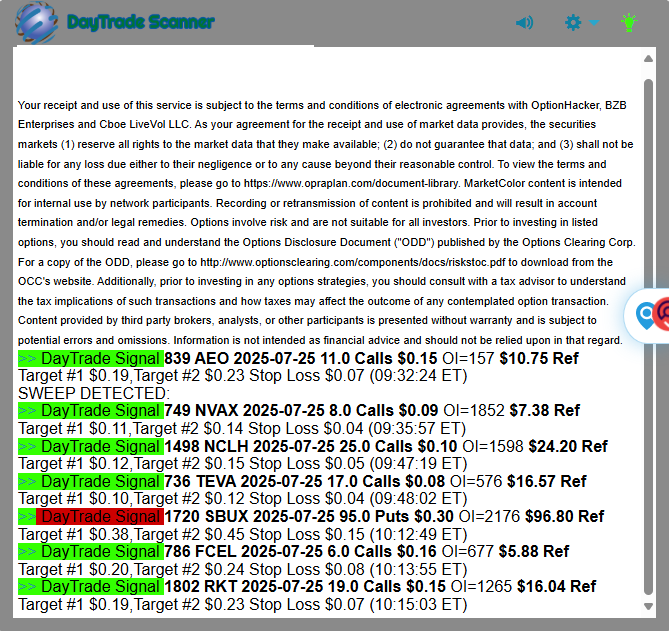
Task: Click the '$7.38 Ref' value for NVAX
Action: [x=545, y=410]
